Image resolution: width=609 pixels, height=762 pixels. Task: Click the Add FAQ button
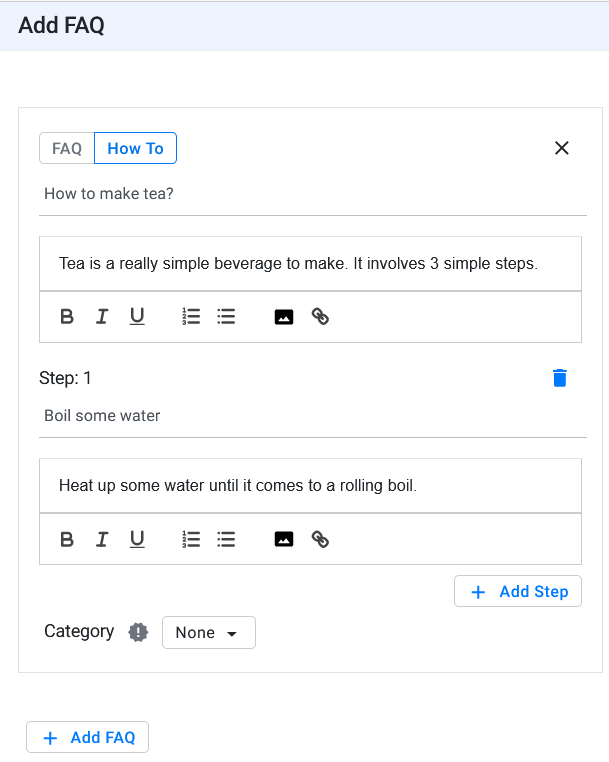tap(87, 737)
